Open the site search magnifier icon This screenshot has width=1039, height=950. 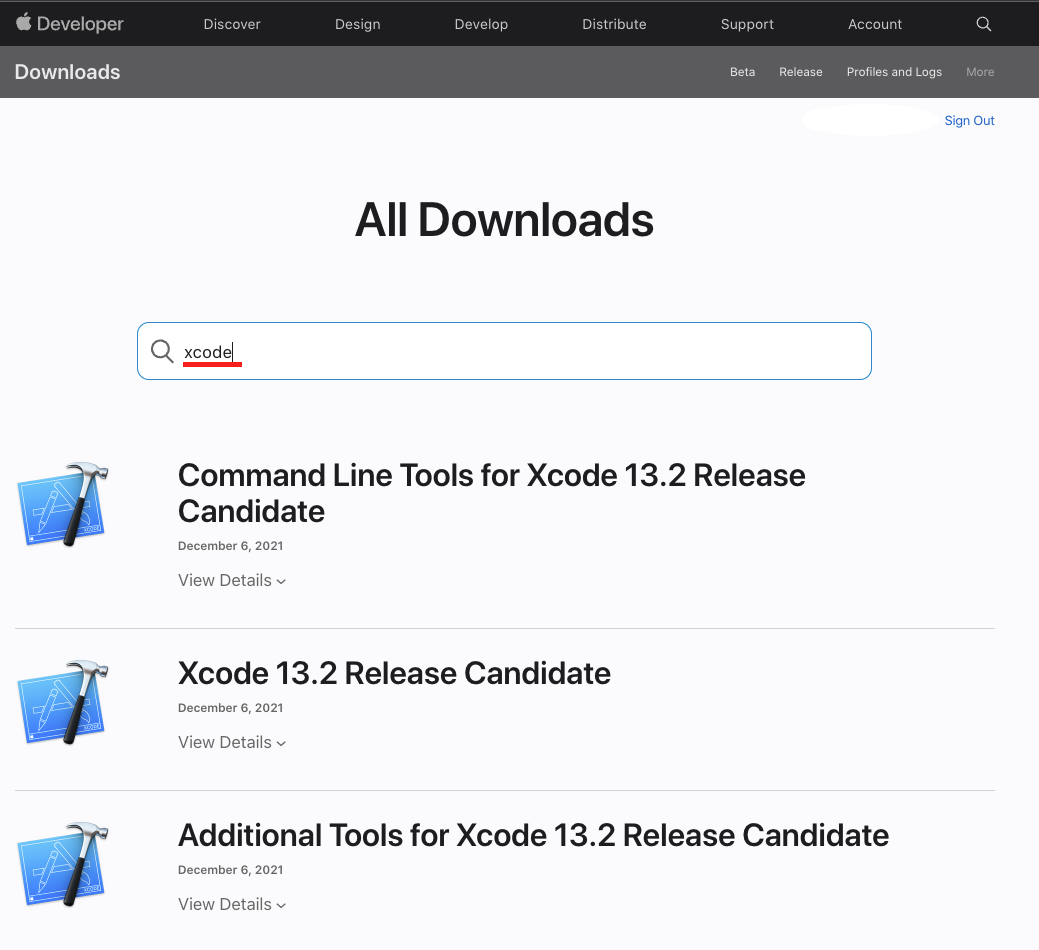(x=984, y=24)
